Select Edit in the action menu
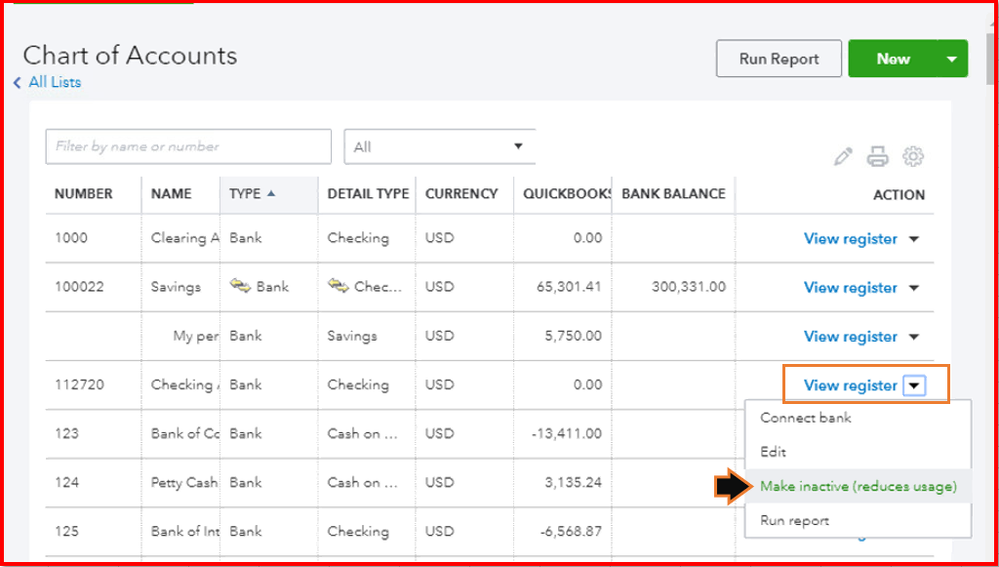Screen dimensions: 999x567 [x=773, y=452]
